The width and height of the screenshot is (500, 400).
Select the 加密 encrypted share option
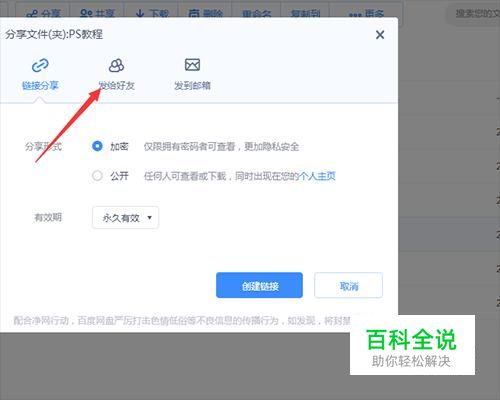[x=97, y=146]
